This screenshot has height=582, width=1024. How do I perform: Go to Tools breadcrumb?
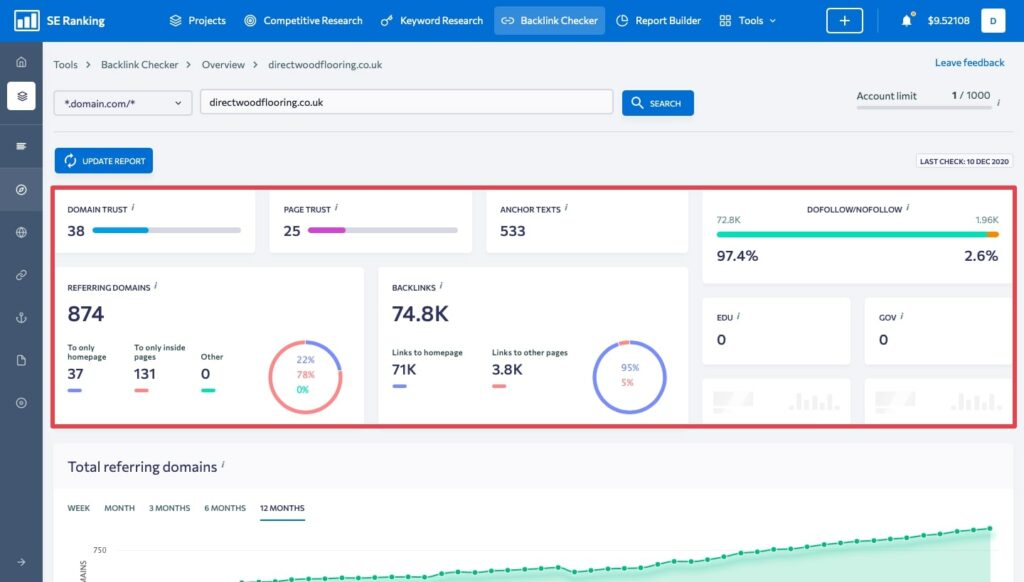click(x=65, y=65)
